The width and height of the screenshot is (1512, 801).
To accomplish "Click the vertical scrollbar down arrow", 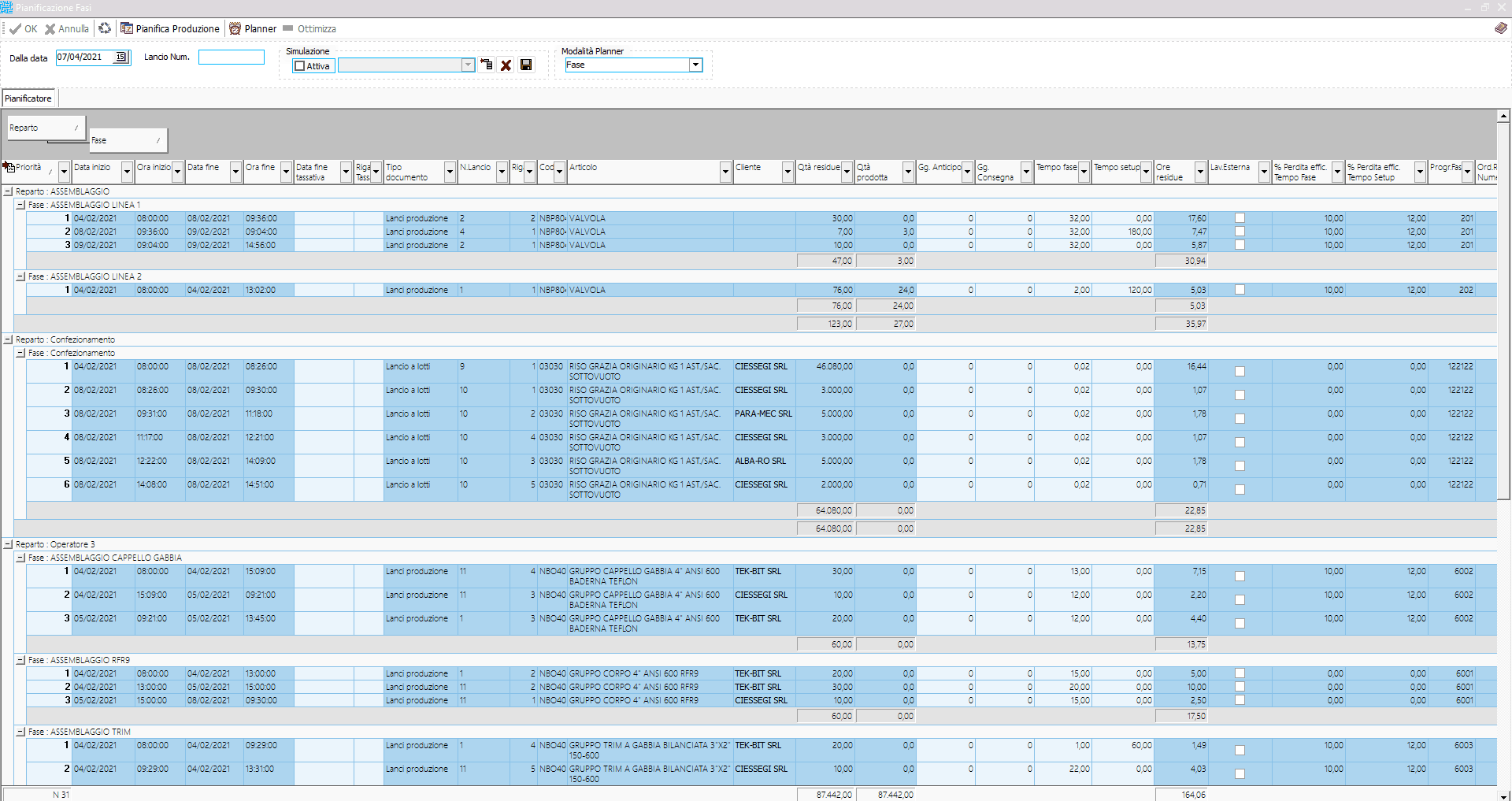I will tap(1503, 795).
